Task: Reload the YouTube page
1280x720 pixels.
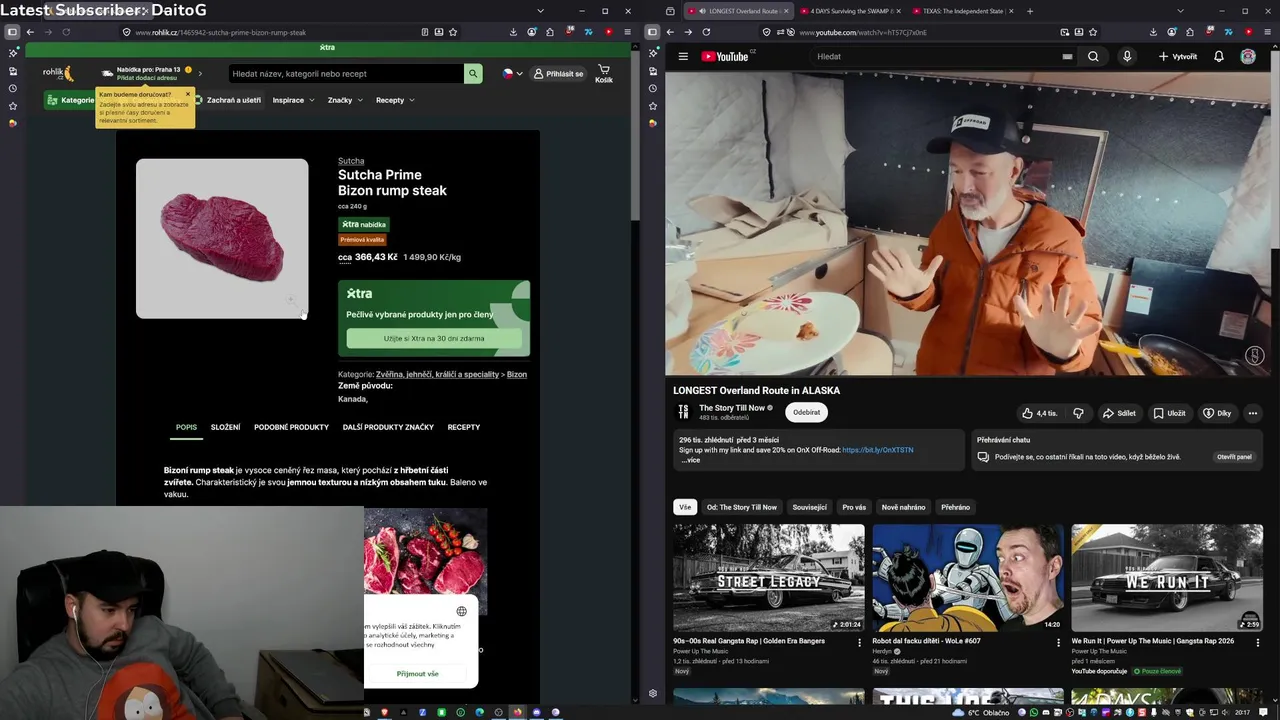Action: point(706,32)
